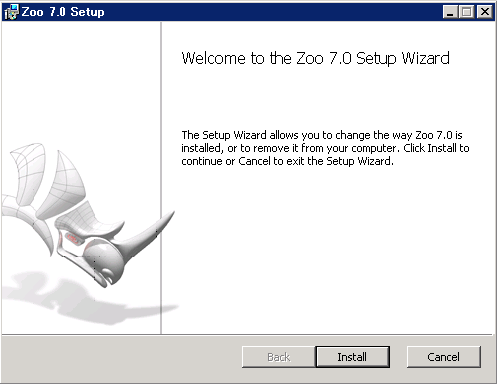
Task: Open the installer icon system menu
Action: (x=11, y=12)
